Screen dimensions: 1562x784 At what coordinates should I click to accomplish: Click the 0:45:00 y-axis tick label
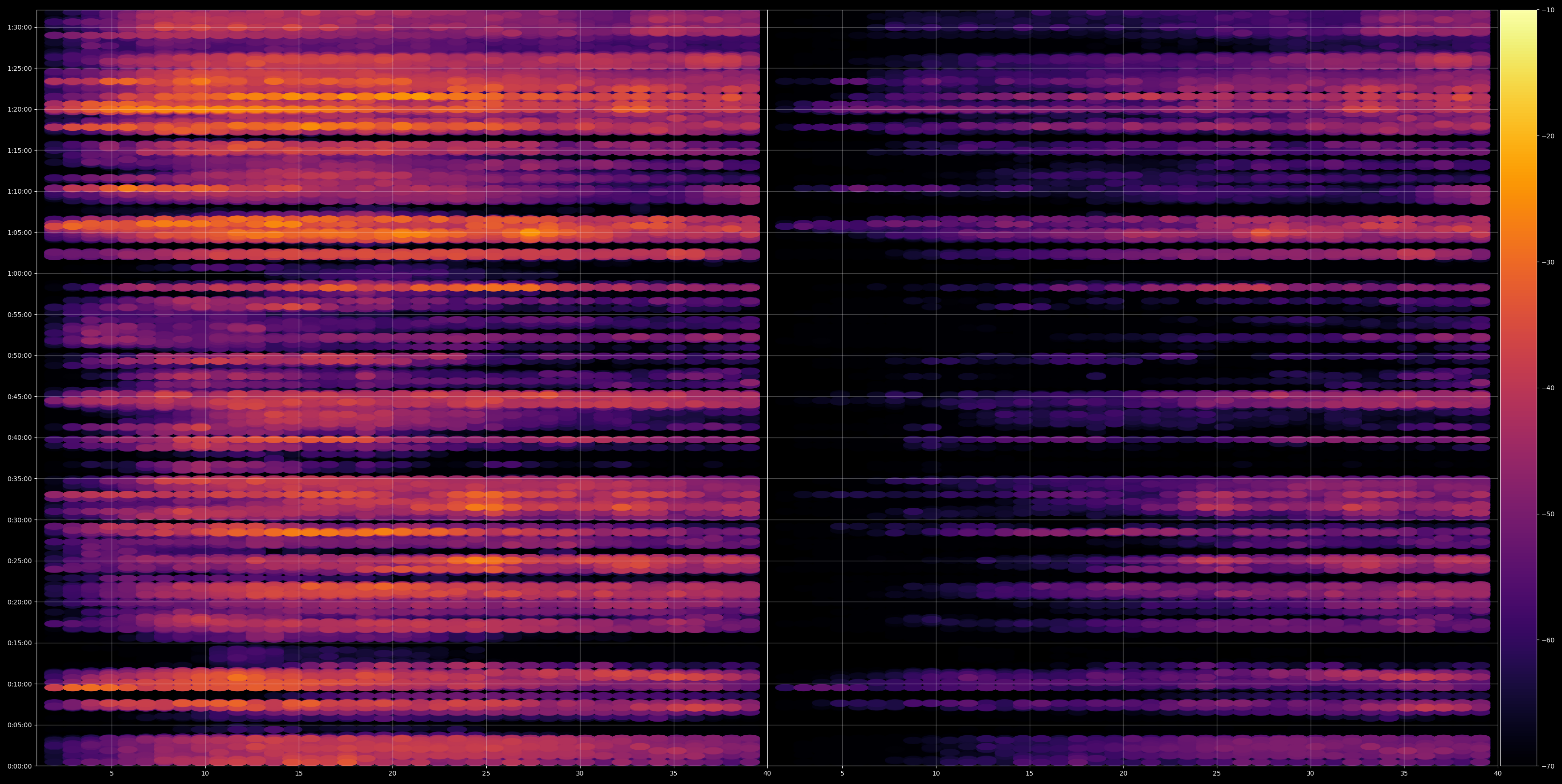click(20, 397)
